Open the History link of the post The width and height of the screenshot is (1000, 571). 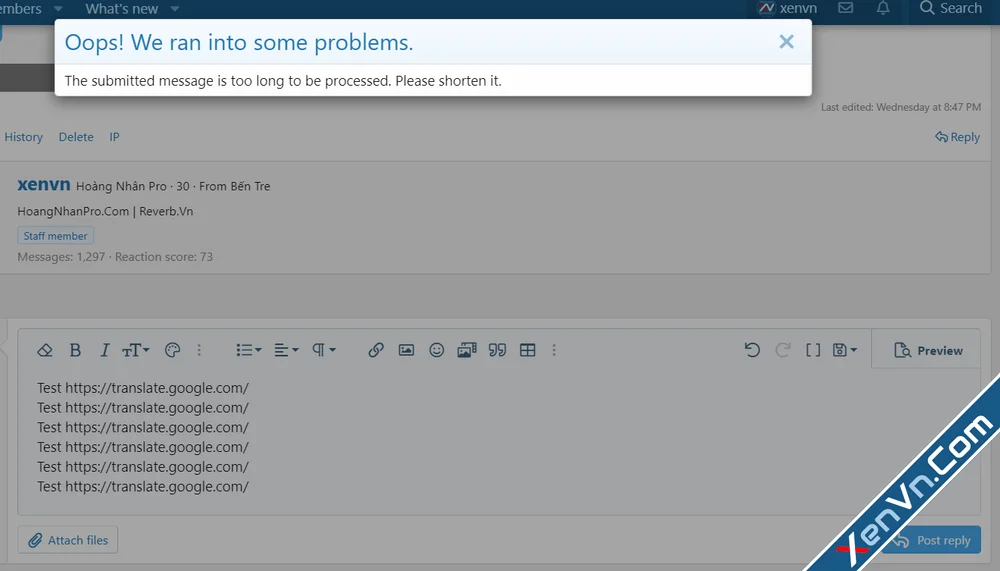[x=24, y=137]
